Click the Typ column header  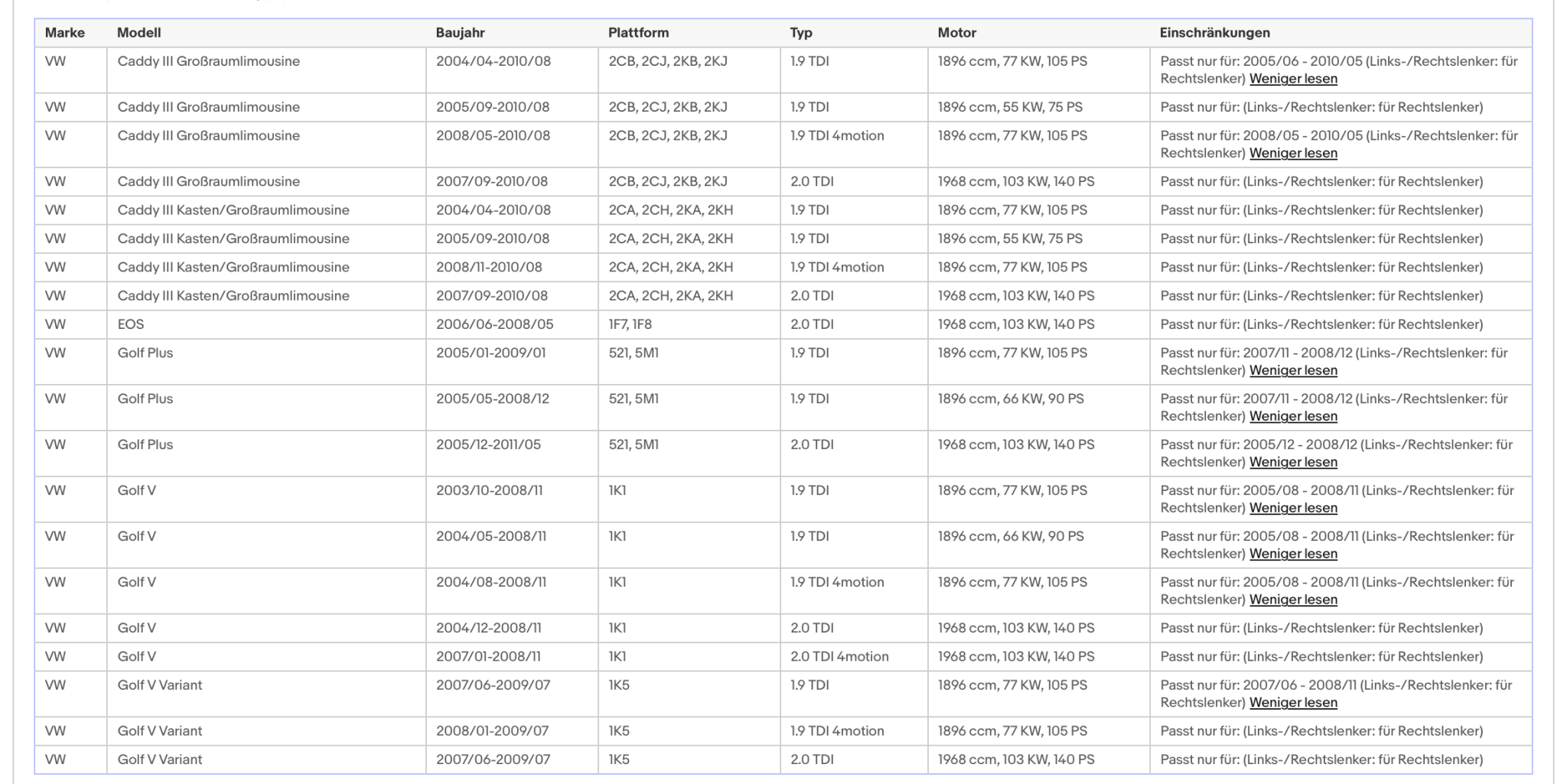tap(801, 33)
